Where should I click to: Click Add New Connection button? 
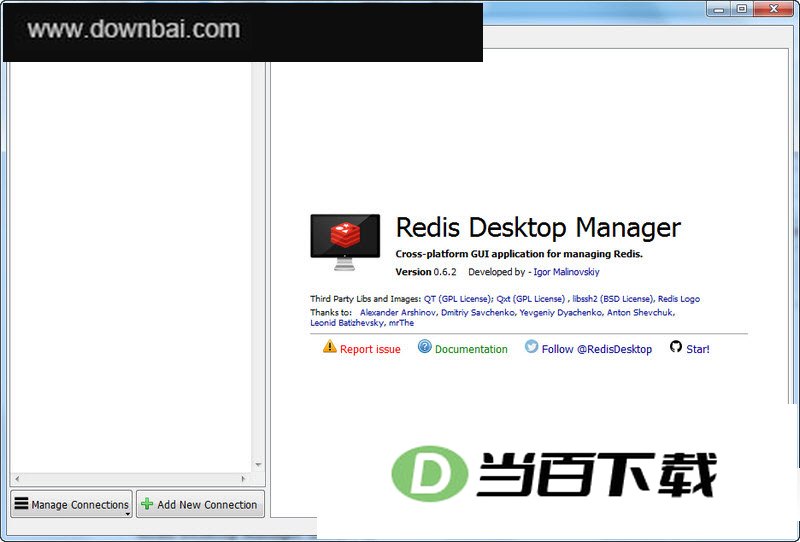pyautogui.click(x=201, y=504)
